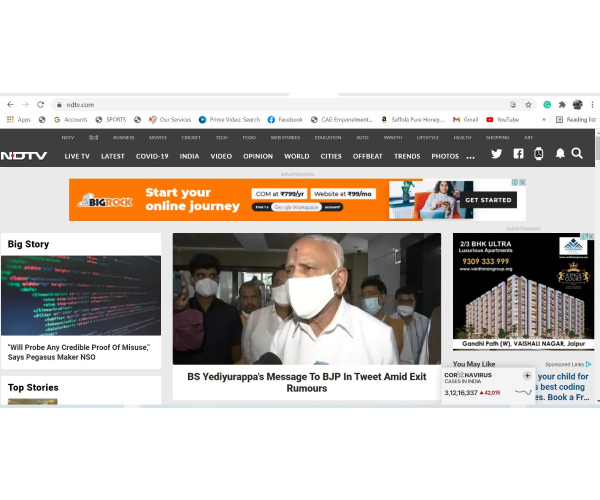Go to the COVID-19 section

152,156
